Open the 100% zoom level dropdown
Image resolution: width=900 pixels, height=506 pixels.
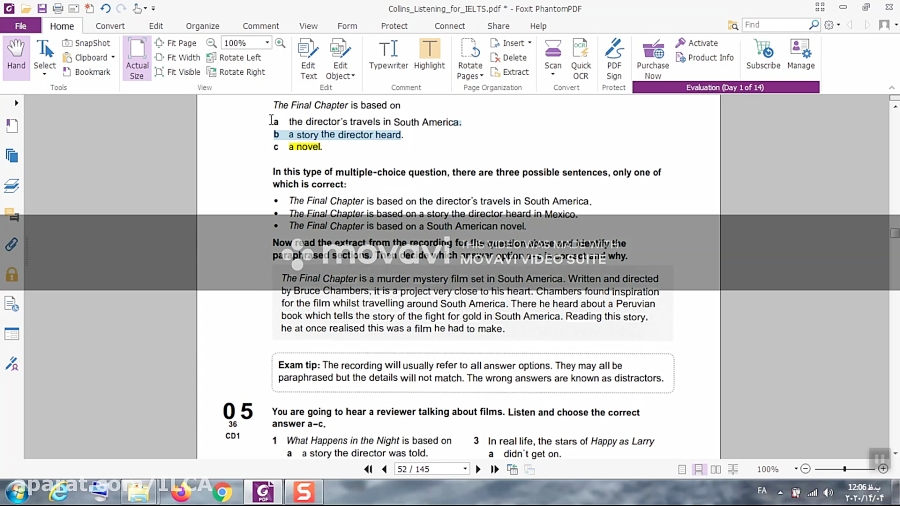267,43
